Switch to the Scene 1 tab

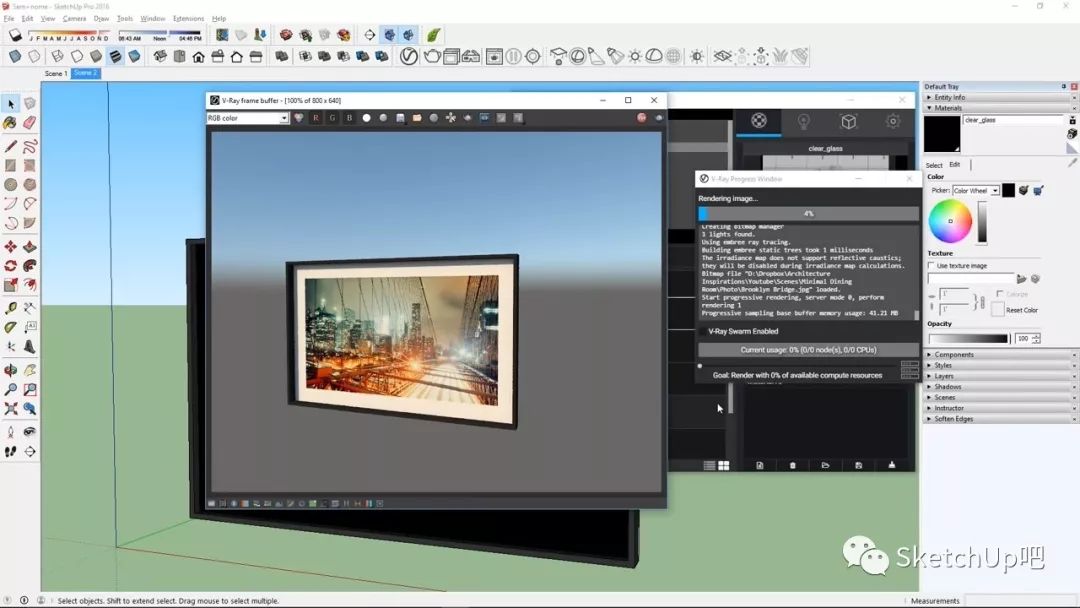56,74
